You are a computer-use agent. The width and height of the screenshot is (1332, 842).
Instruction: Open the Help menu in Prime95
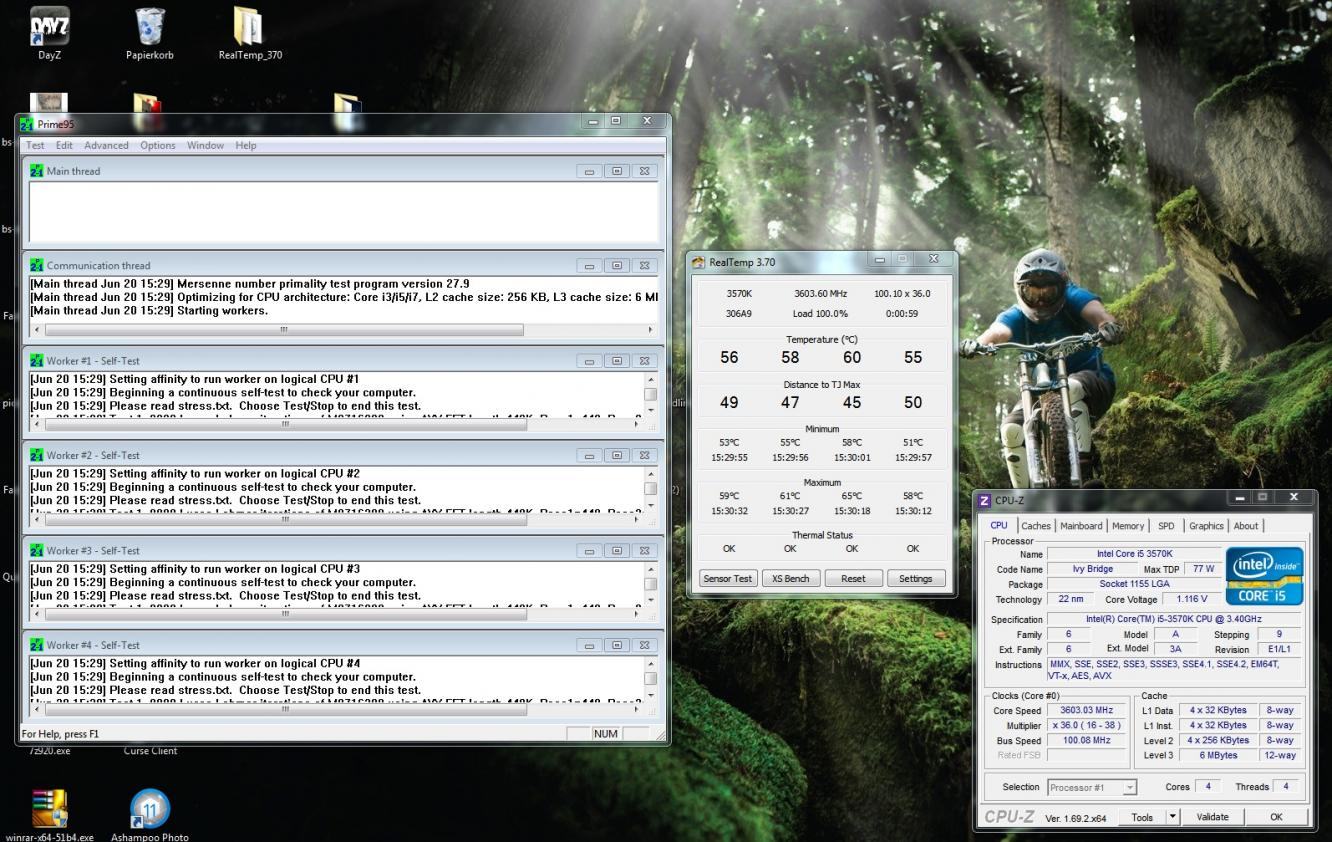coord(246,145)
